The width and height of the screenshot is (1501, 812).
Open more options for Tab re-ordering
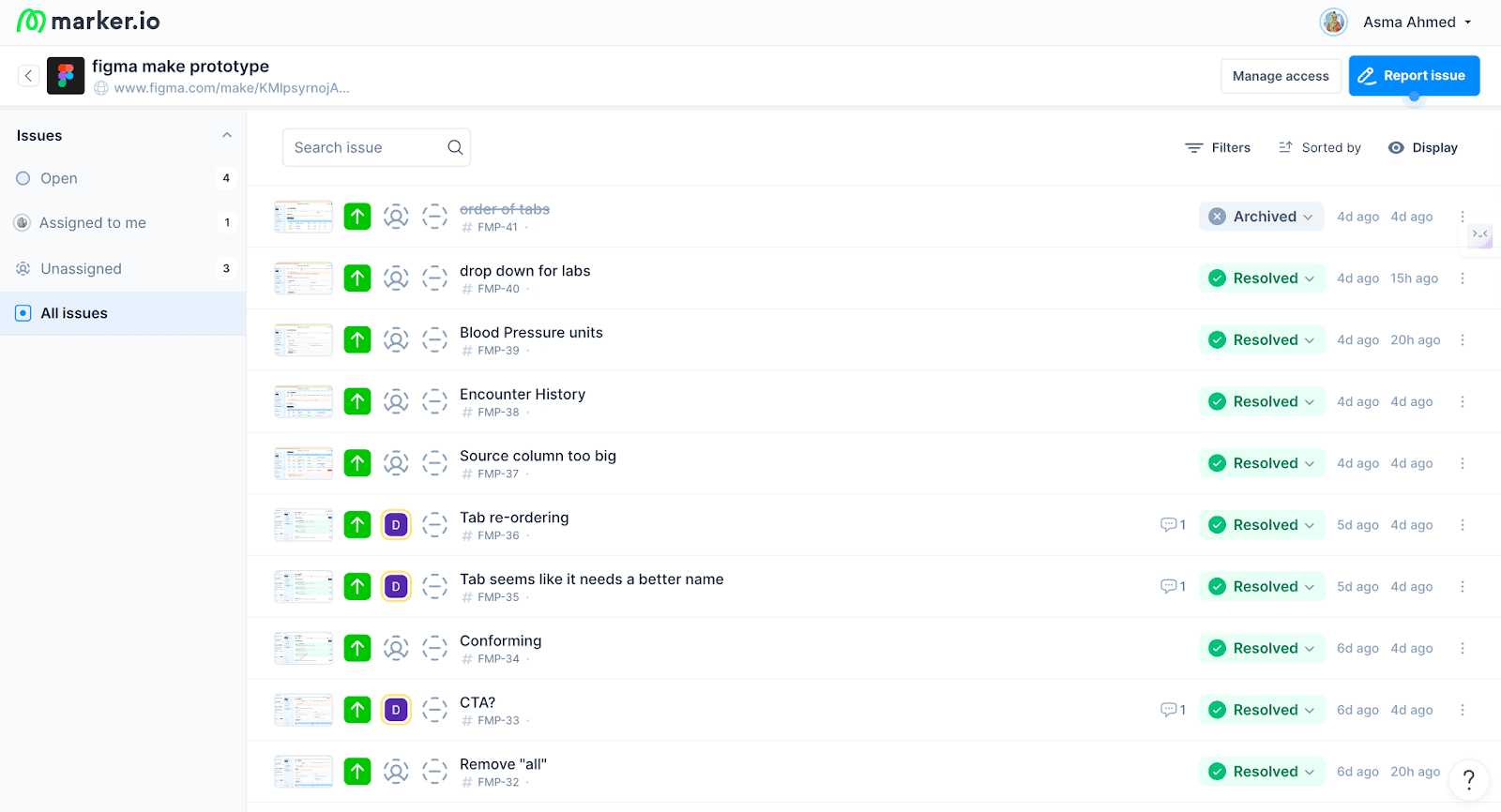click(x=1463, y=525)
